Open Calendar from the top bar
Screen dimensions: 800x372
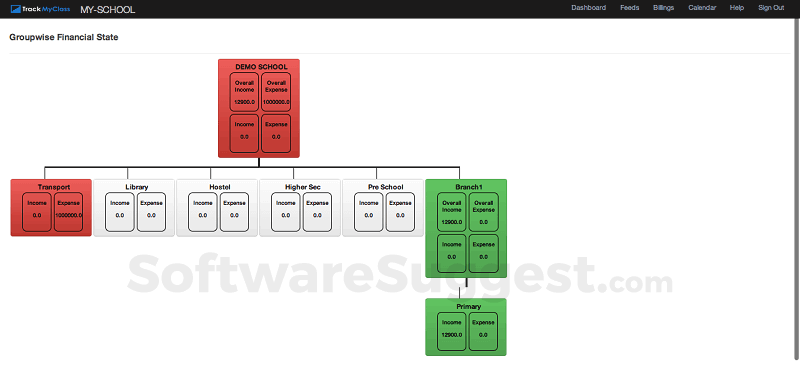(x=702, y=8)
